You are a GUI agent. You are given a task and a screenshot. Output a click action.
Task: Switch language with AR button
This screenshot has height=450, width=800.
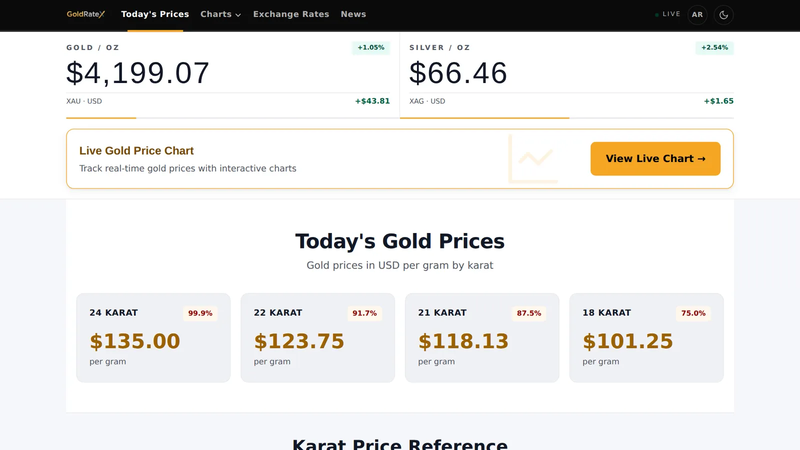(697, 15)
